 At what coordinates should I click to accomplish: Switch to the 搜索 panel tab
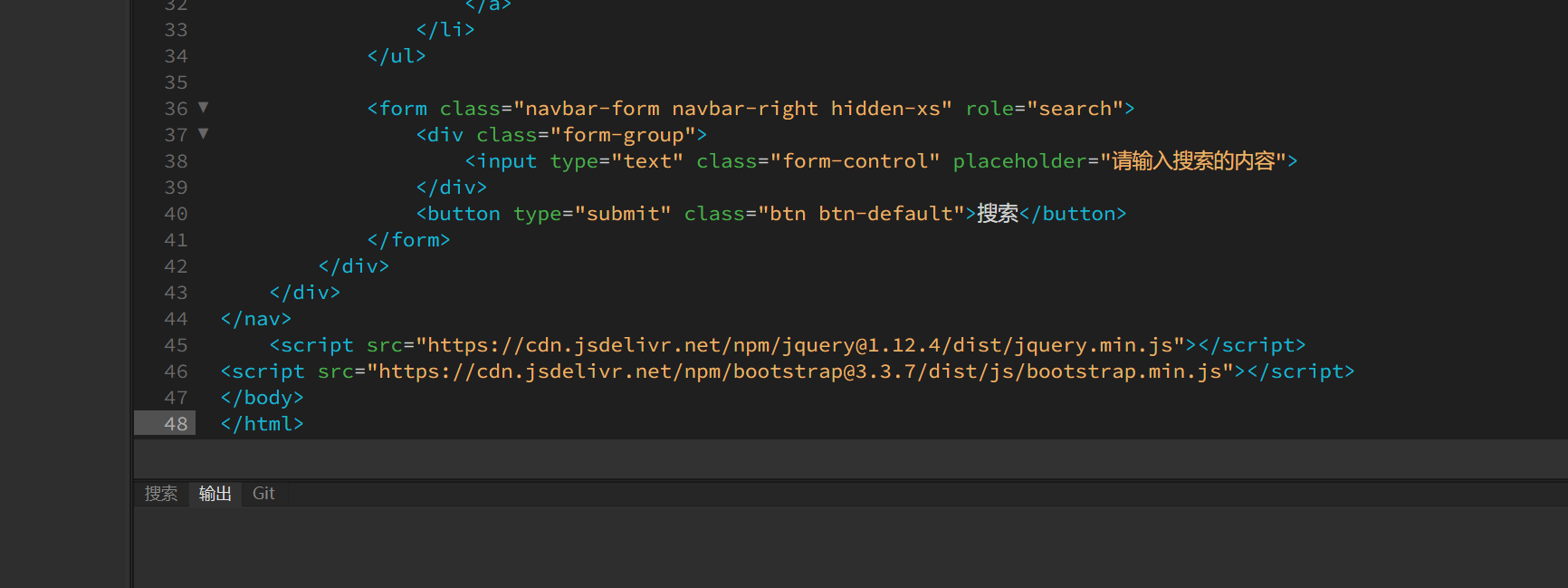161,494
